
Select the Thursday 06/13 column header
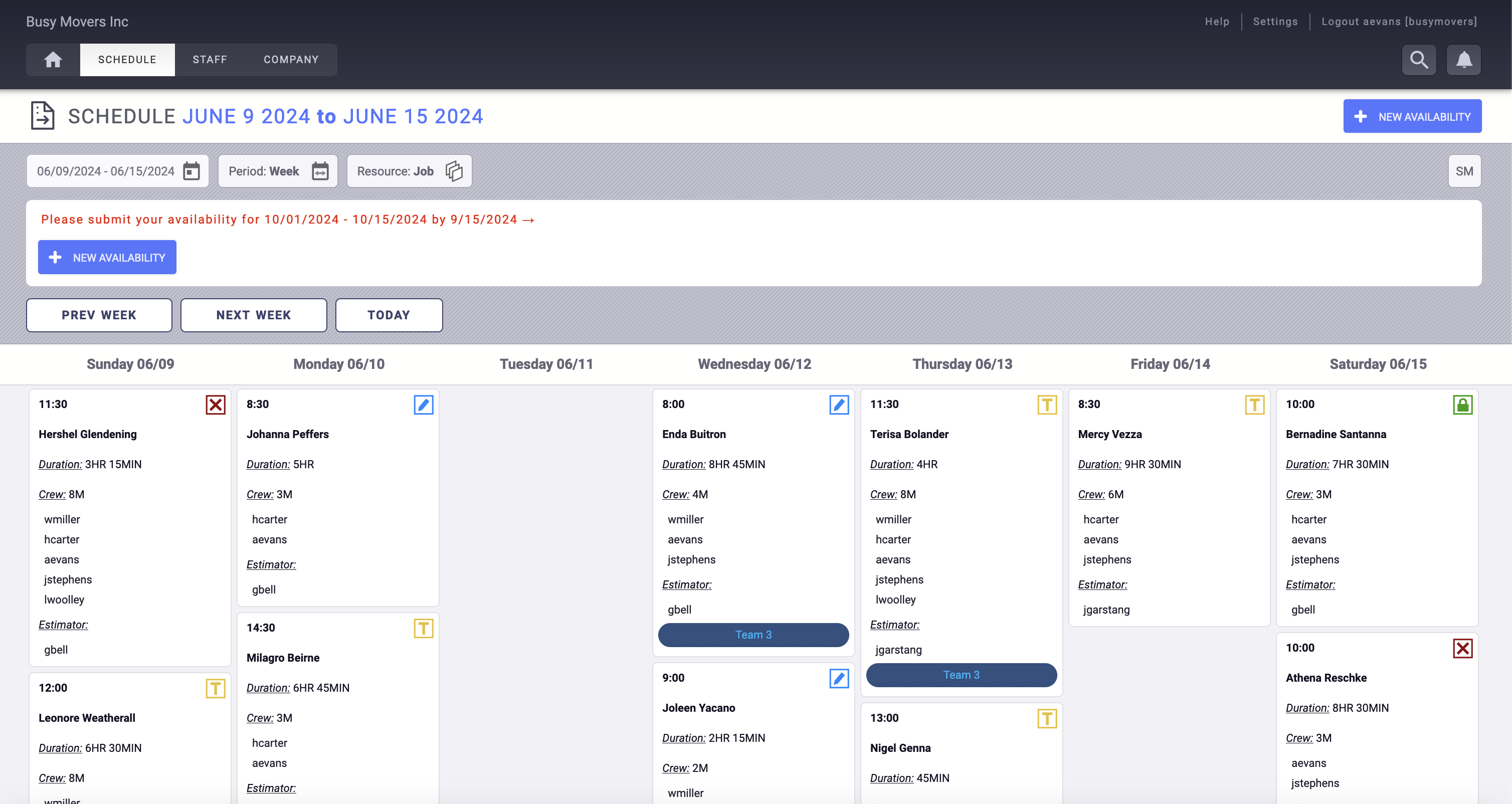pos(962,364)
